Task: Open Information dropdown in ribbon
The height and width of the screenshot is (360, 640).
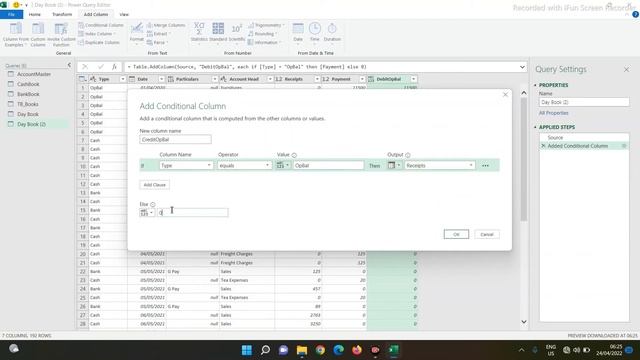Action: 264,42
